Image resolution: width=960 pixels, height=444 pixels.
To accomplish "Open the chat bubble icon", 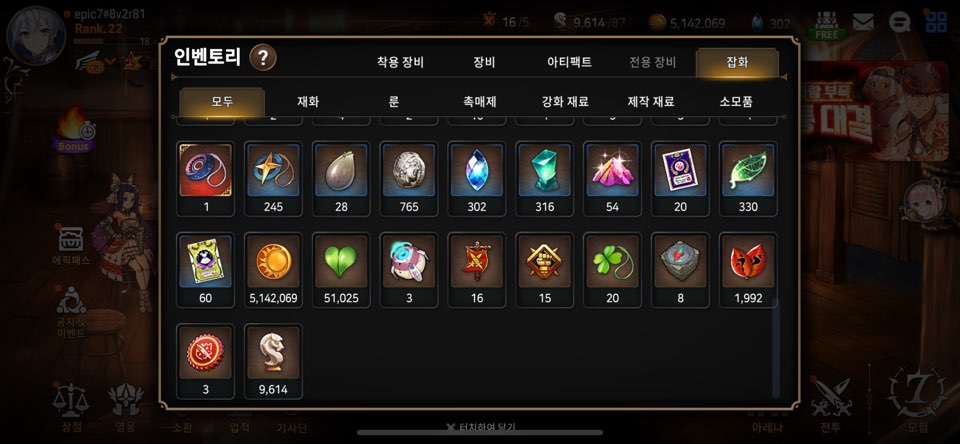I will (x=899, y=23).
